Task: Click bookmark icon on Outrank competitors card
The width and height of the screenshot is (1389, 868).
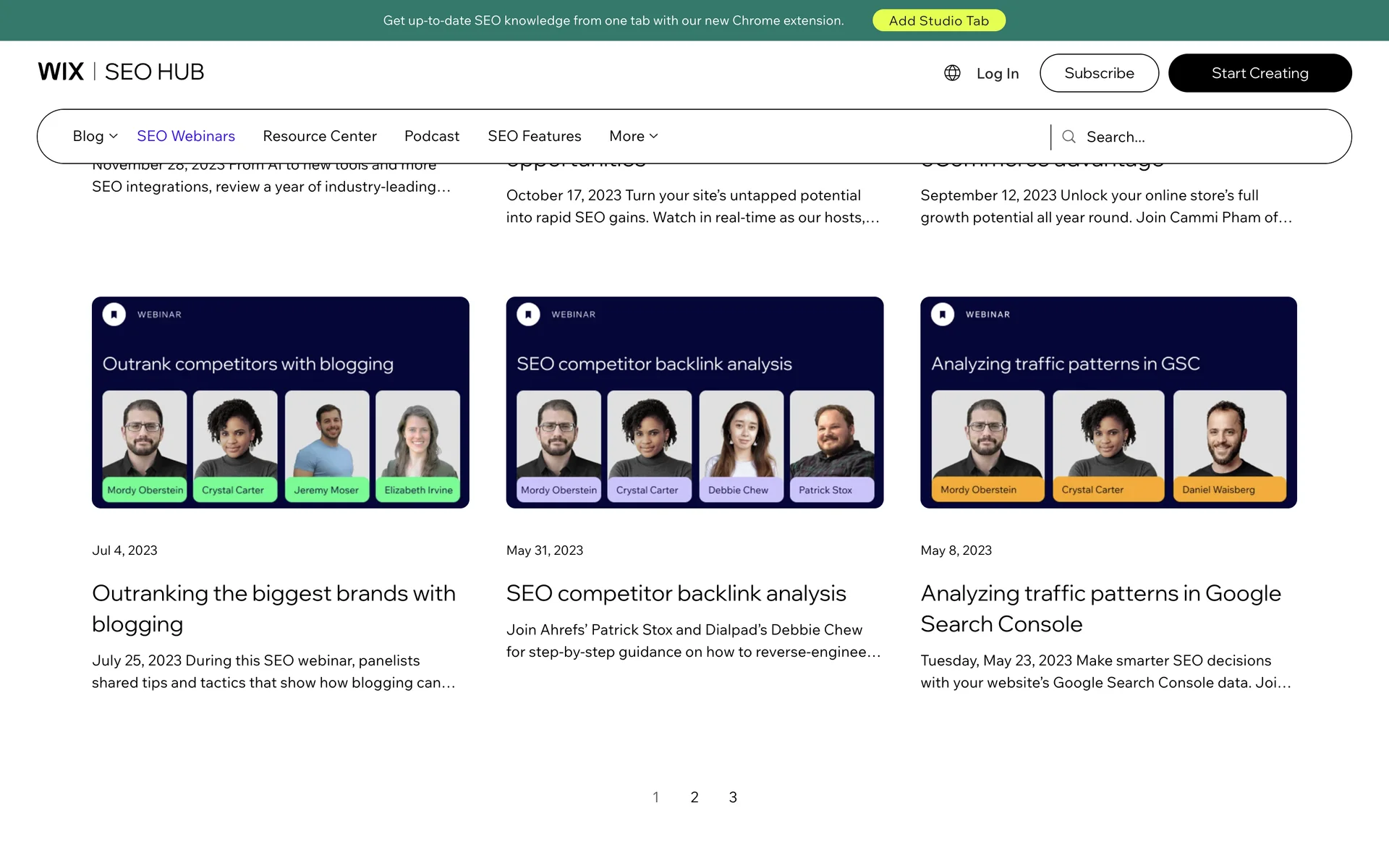Action: pos(114,315)
